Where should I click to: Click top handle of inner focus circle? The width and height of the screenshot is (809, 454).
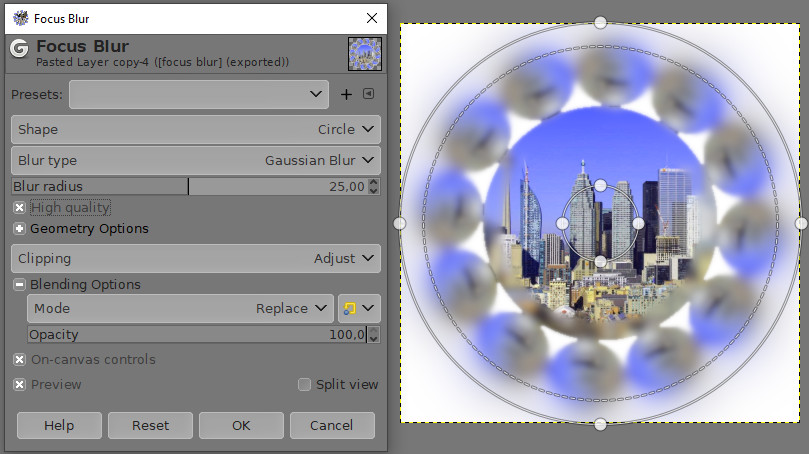click(x=600, y=185)
